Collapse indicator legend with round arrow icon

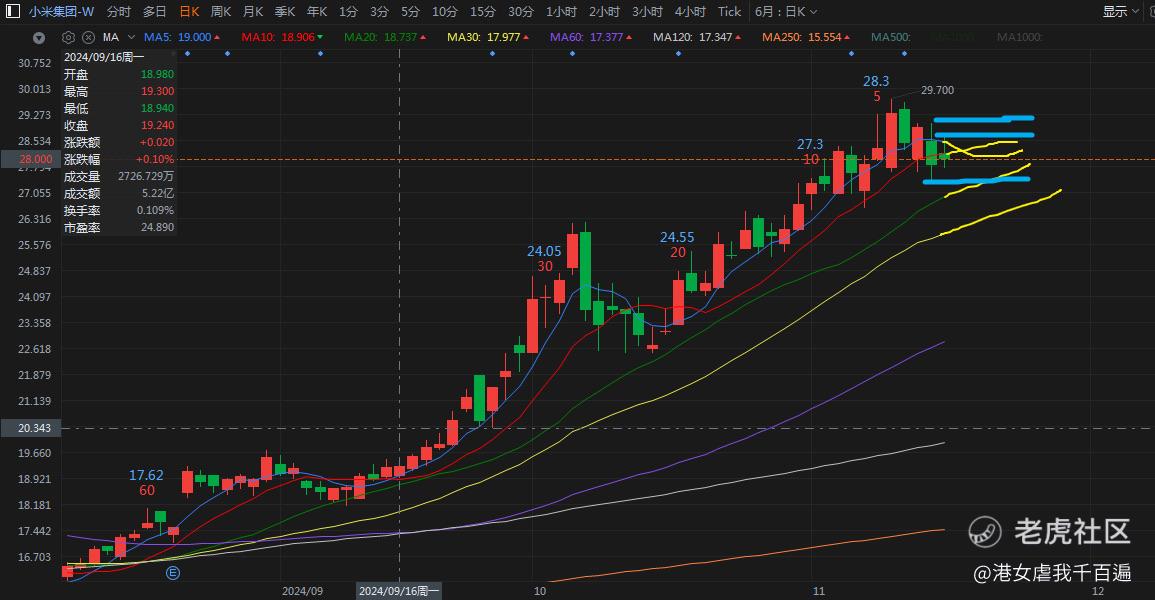point(39,38)
